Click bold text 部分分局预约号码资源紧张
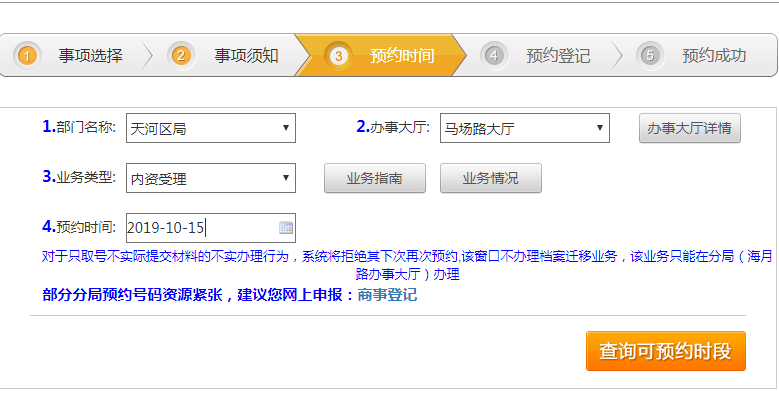The width and height of the screenshot is (779, 412). click(132, 295)
